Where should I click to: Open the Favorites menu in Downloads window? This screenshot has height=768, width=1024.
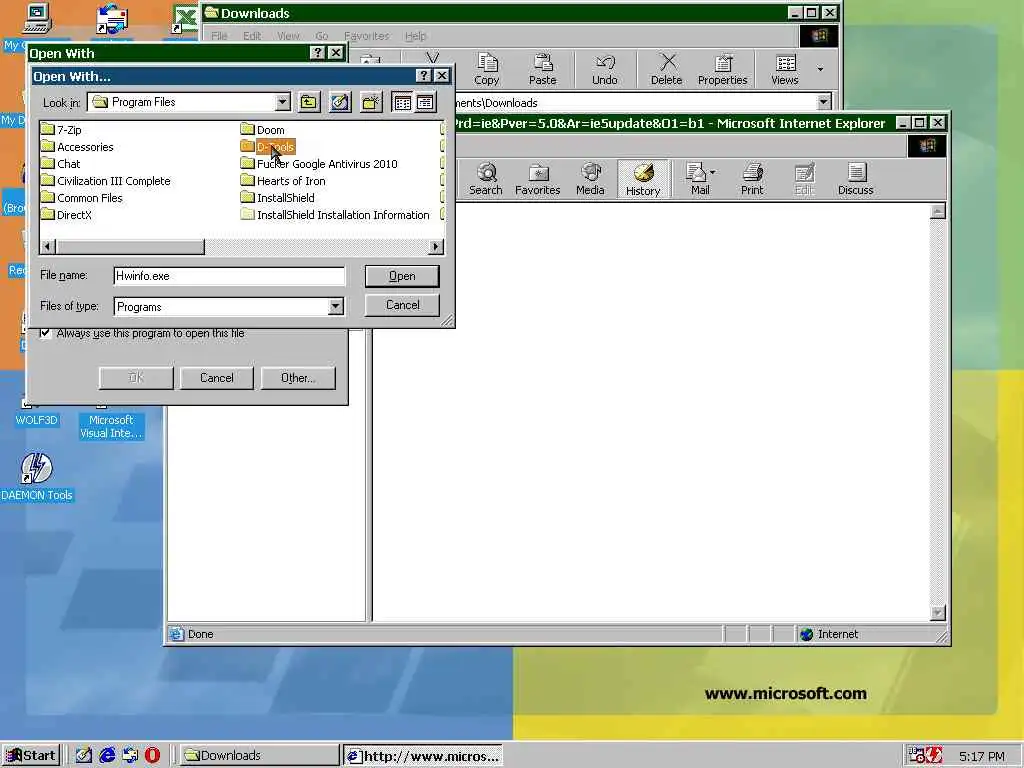click(366, 36)
